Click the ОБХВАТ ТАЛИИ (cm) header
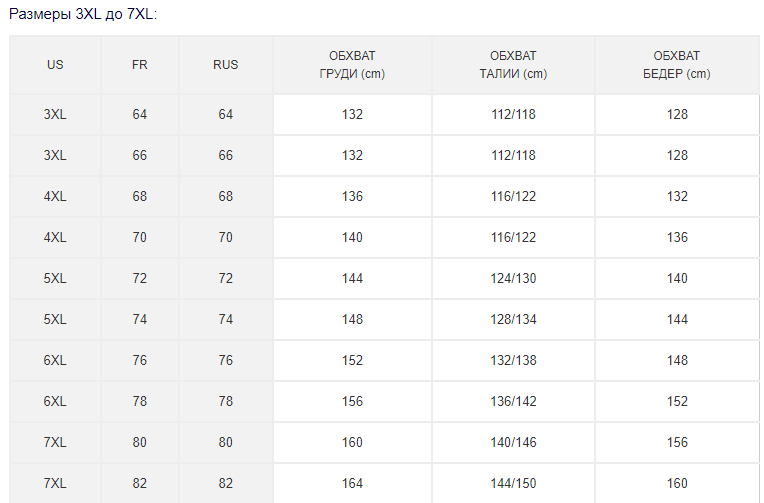Screen dimensions: 764x503 pyautogui.click(x=513, y=65)
